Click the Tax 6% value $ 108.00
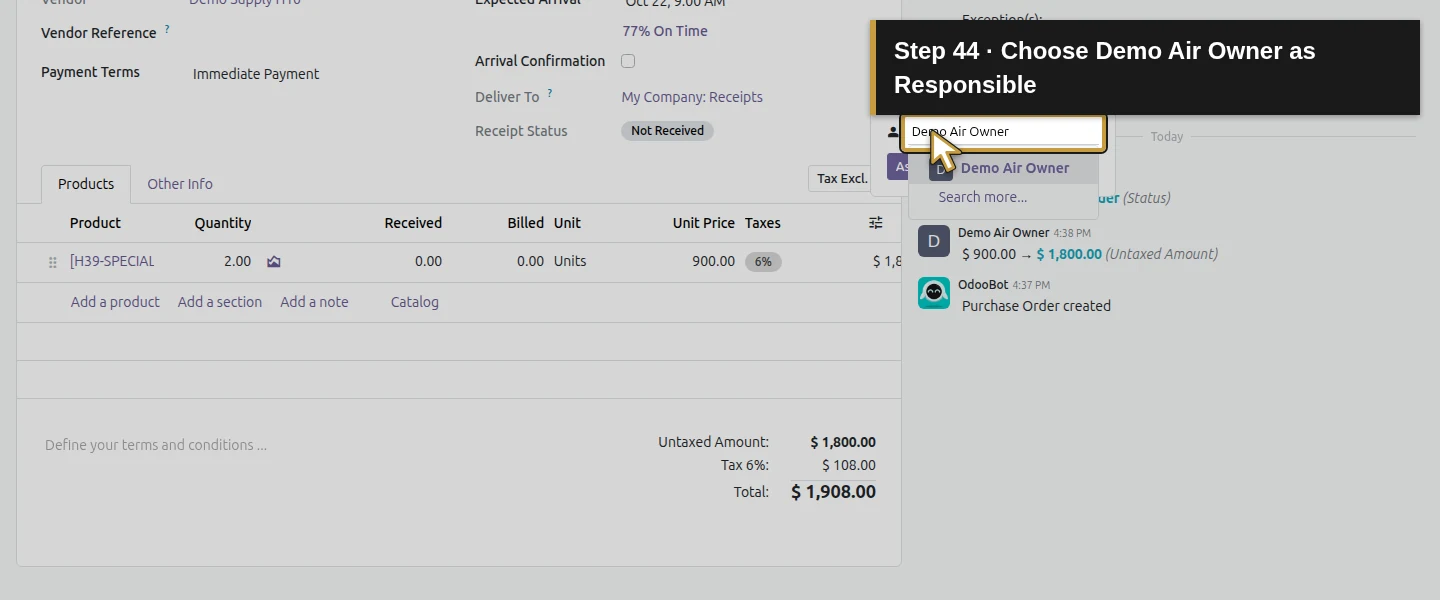This screenshot has width=1440, height=600. (849, 465)
